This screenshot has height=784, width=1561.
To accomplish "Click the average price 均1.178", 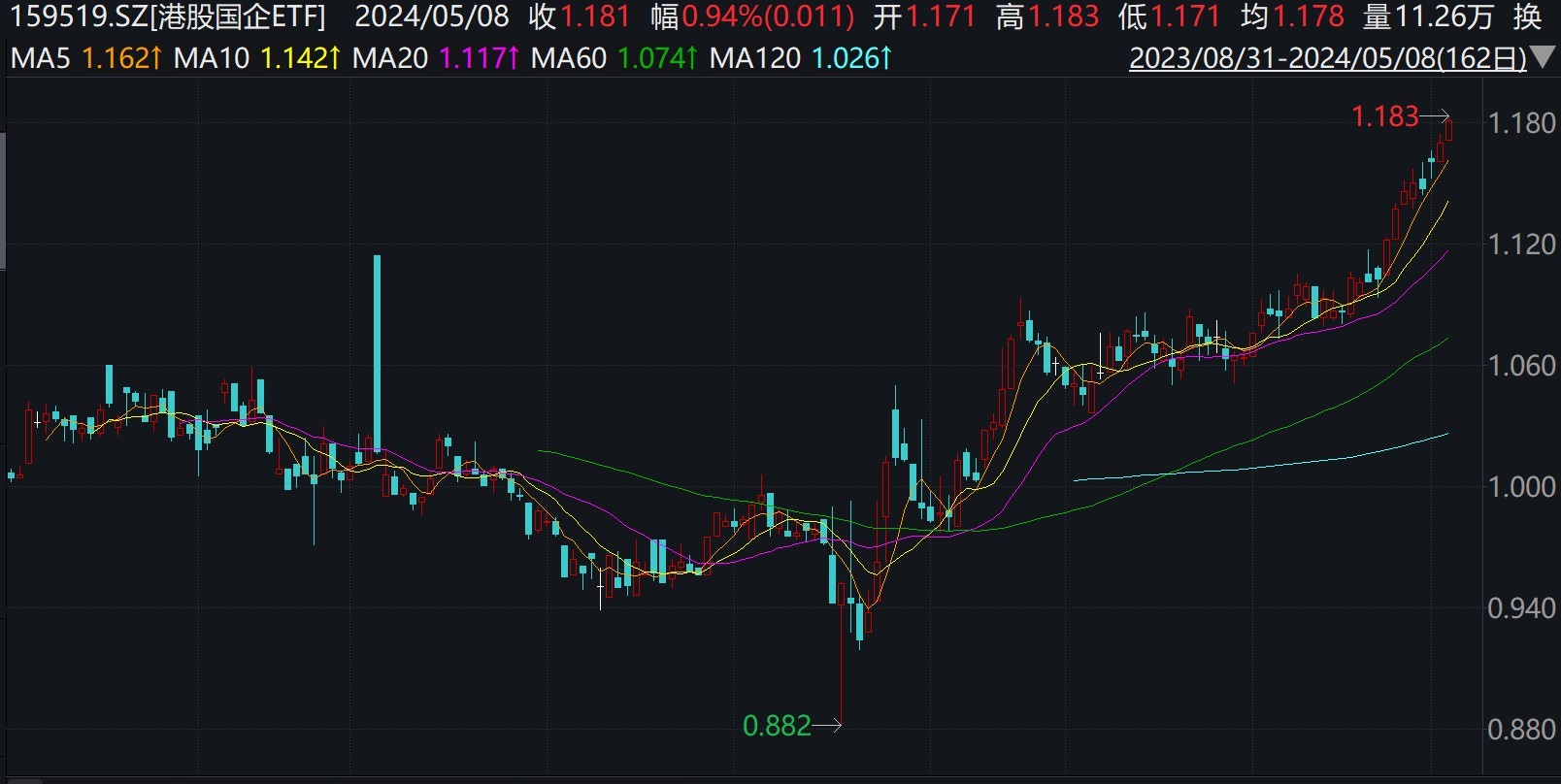I will click(1292, 16).
